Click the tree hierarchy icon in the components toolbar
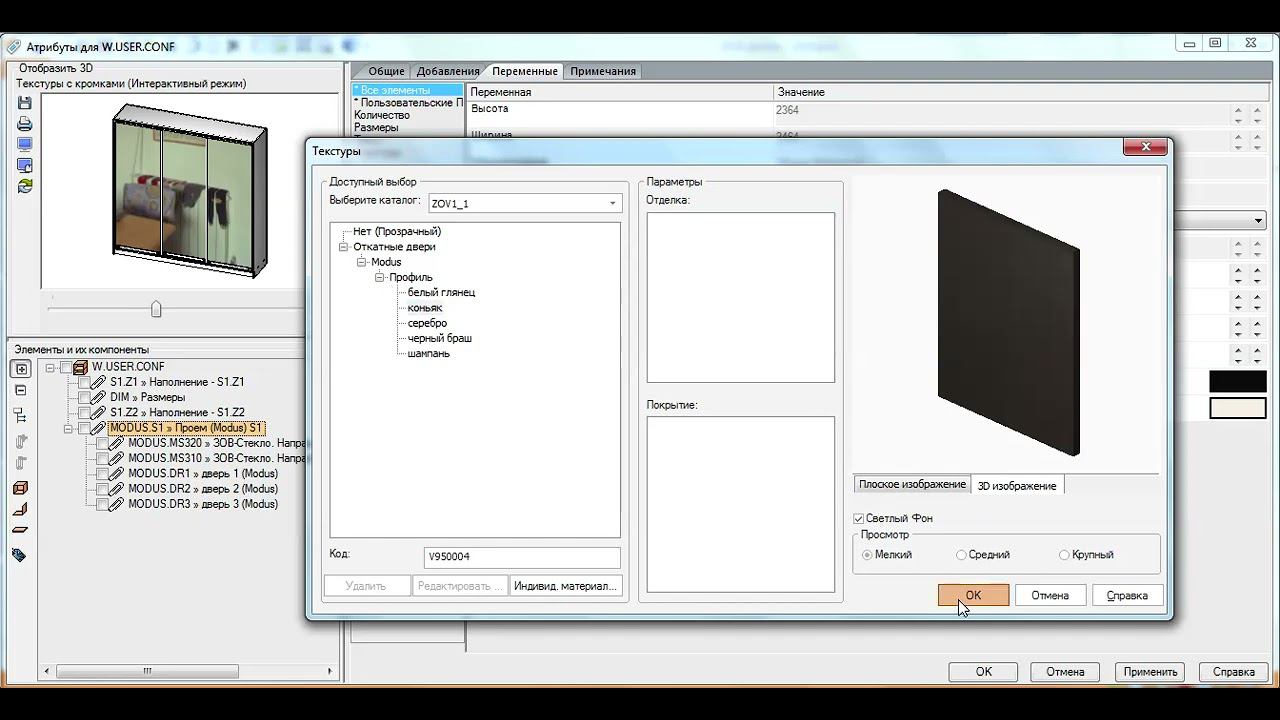The image size is (1280, 720). [20, 415]
